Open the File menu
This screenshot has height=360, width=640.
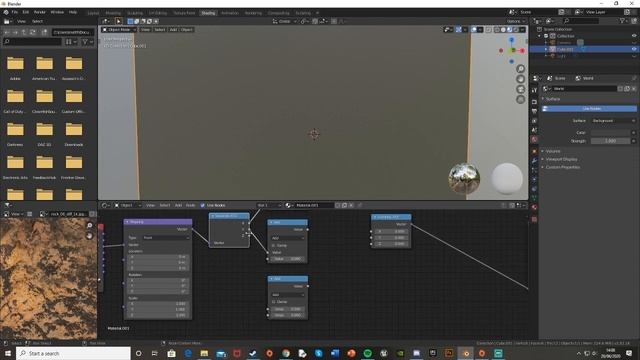coord(15,12)
